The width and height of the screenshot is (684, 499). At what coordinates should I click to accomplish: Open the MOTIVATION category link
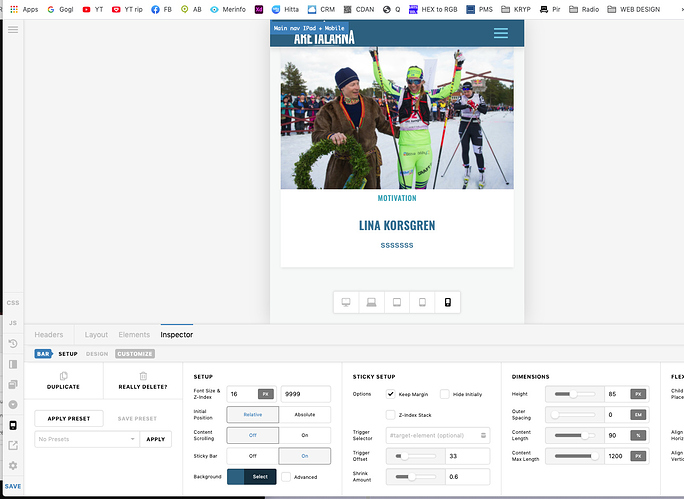click(x=397, y=198)
